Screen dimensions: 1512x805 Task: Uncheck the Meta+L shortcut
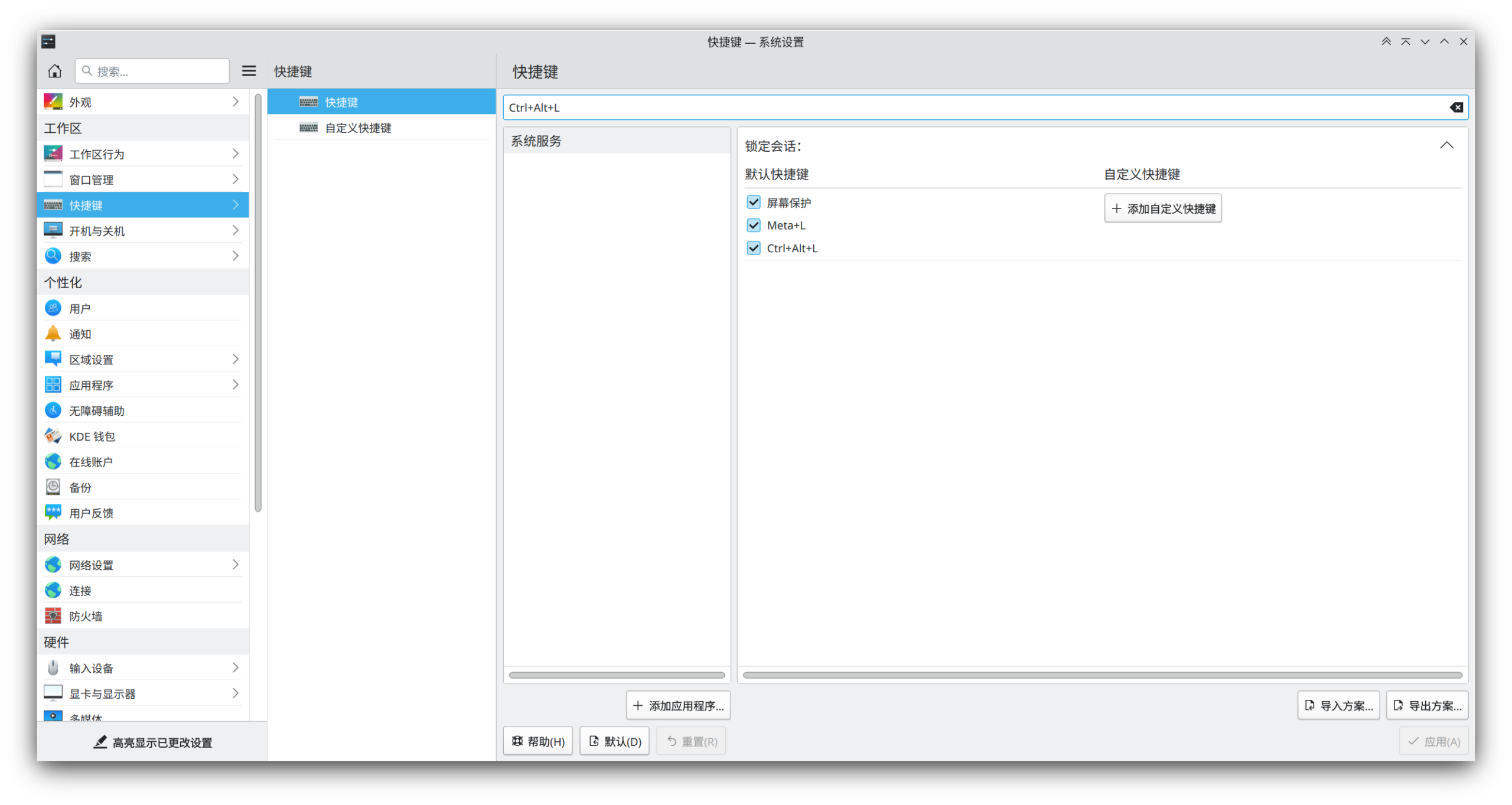[754, 225]
